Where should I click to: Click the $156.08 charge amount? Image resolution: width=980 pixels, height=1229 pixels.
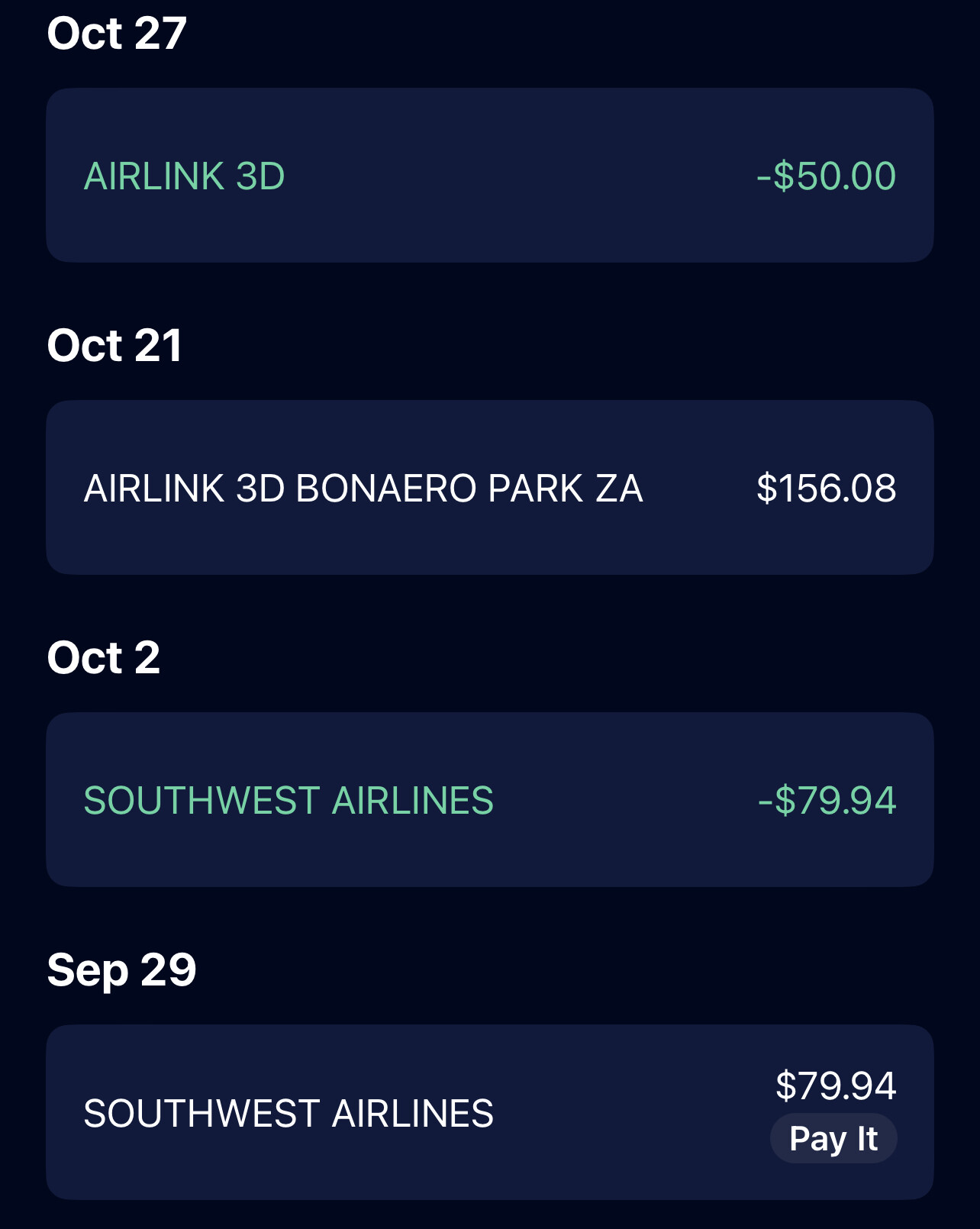(826, 489)
